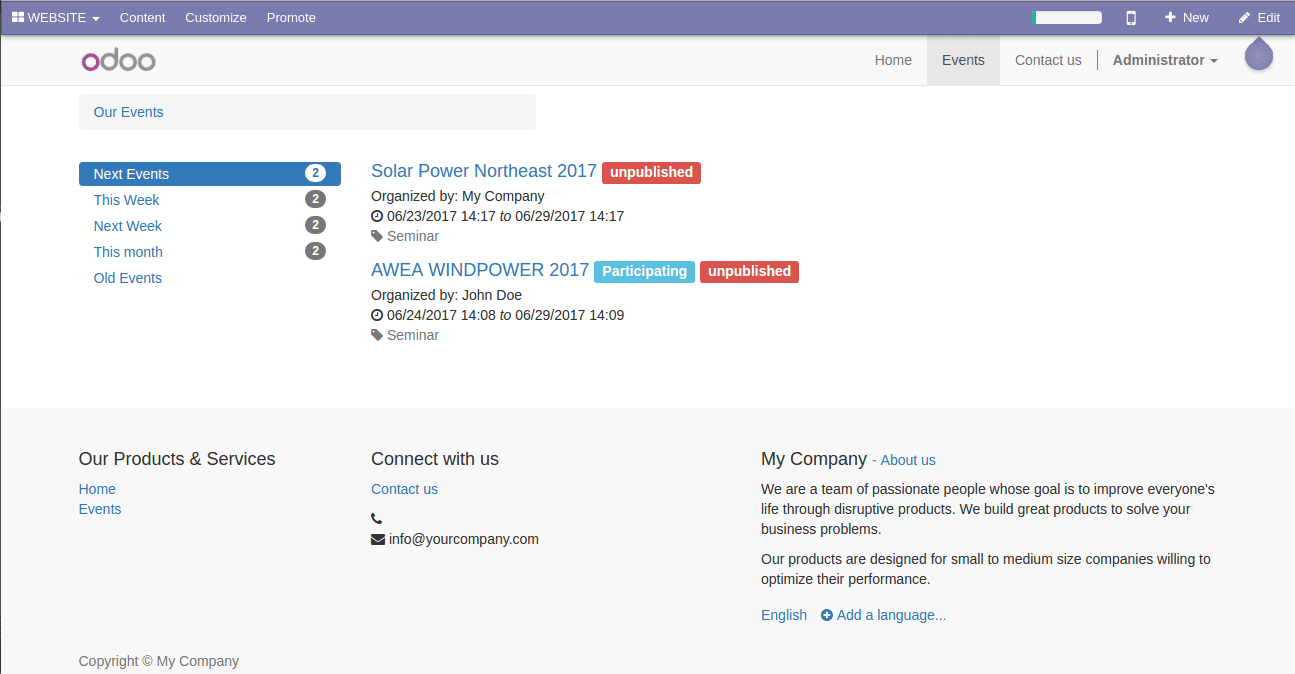Open the About us link

click(908, 460)
